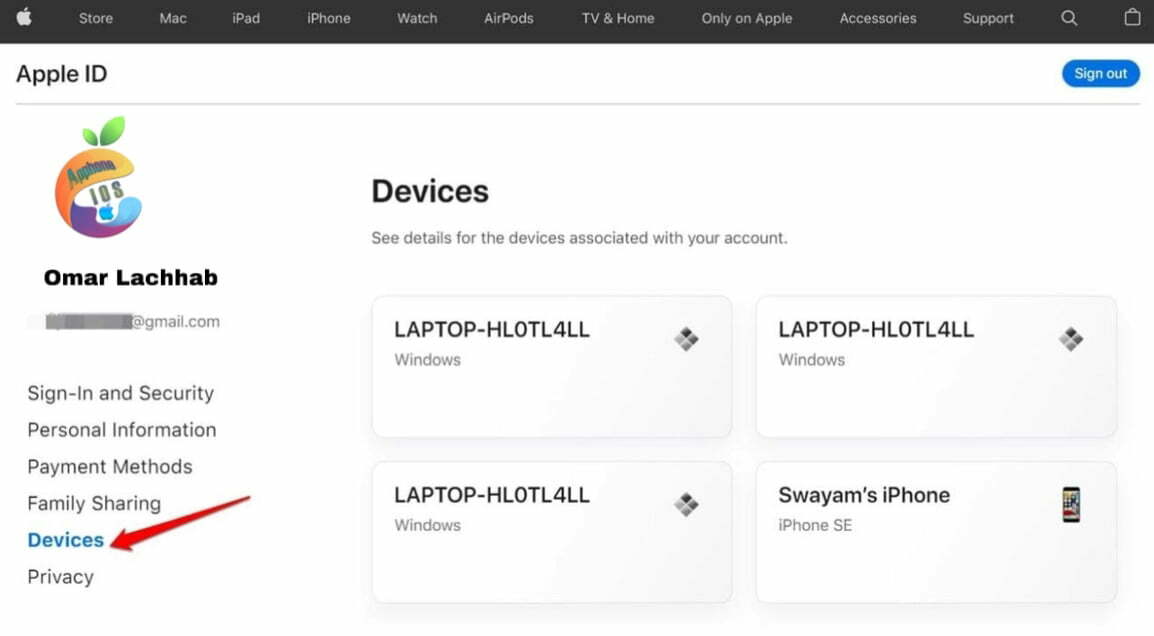Open the shopping bag icon
Viewport: 1154px width, 636px height.
click(1132, 18)
